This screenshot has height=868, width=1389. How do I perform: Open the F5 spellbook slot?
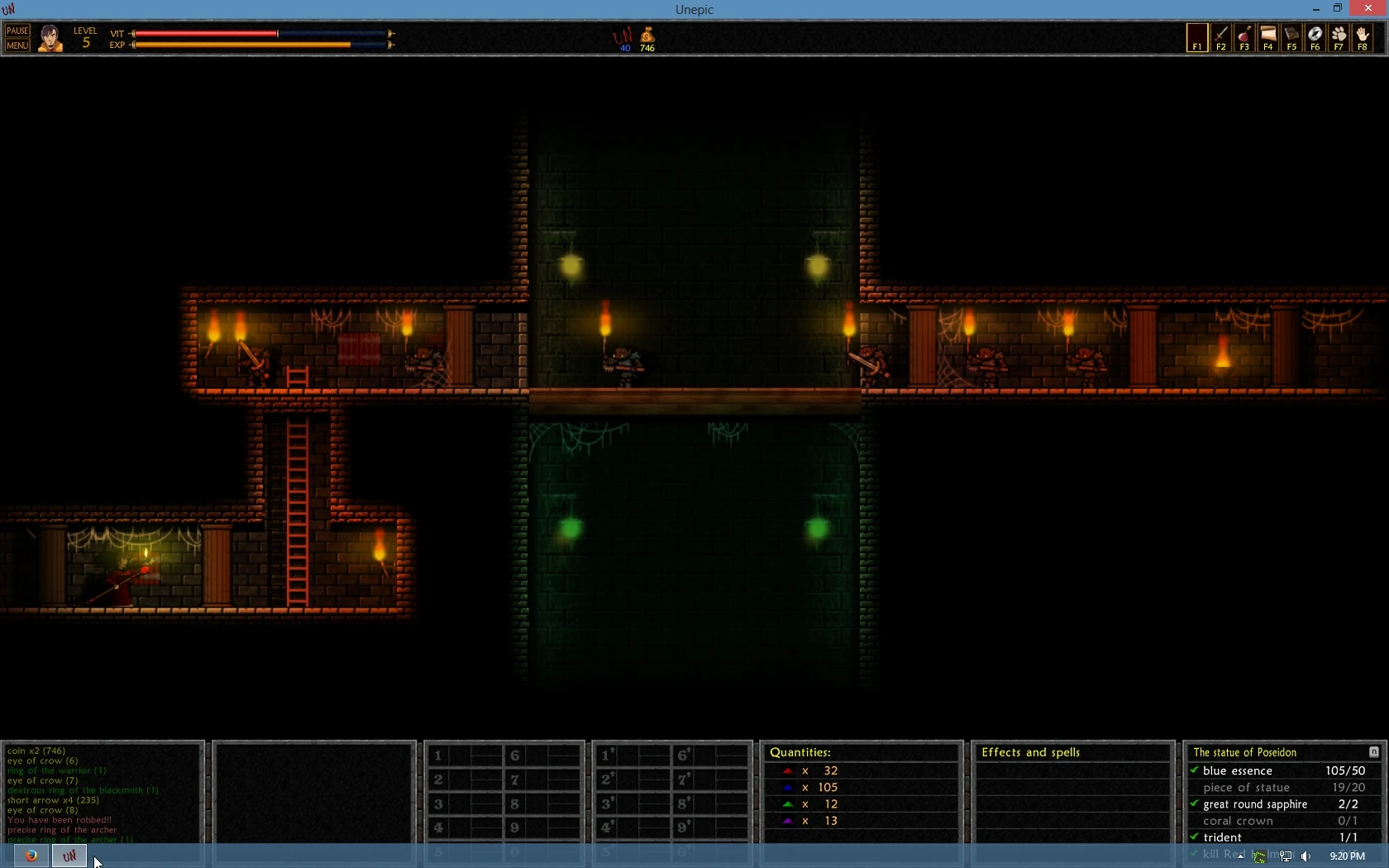1291,38
